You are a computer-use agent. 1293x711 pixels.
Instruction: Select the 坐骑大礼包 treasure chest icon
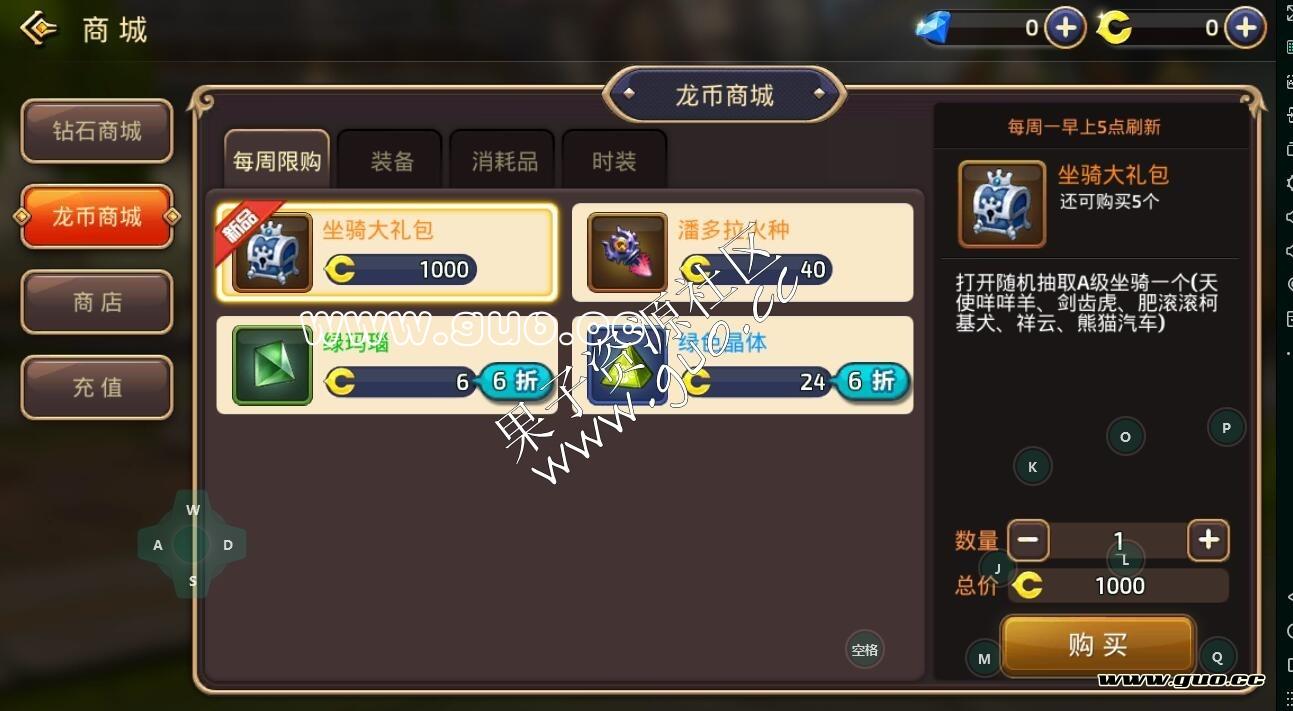pos(272,252)
